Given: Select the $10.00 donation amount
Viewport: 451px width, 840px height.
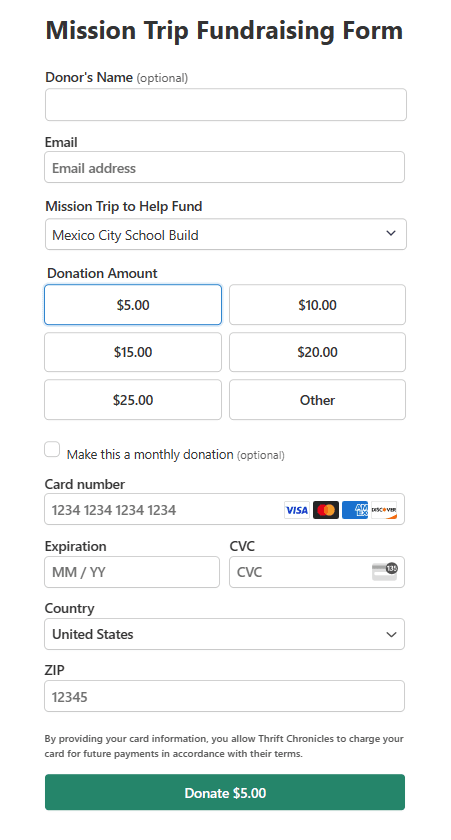Looking at the screenshot, I should [317, 305].
